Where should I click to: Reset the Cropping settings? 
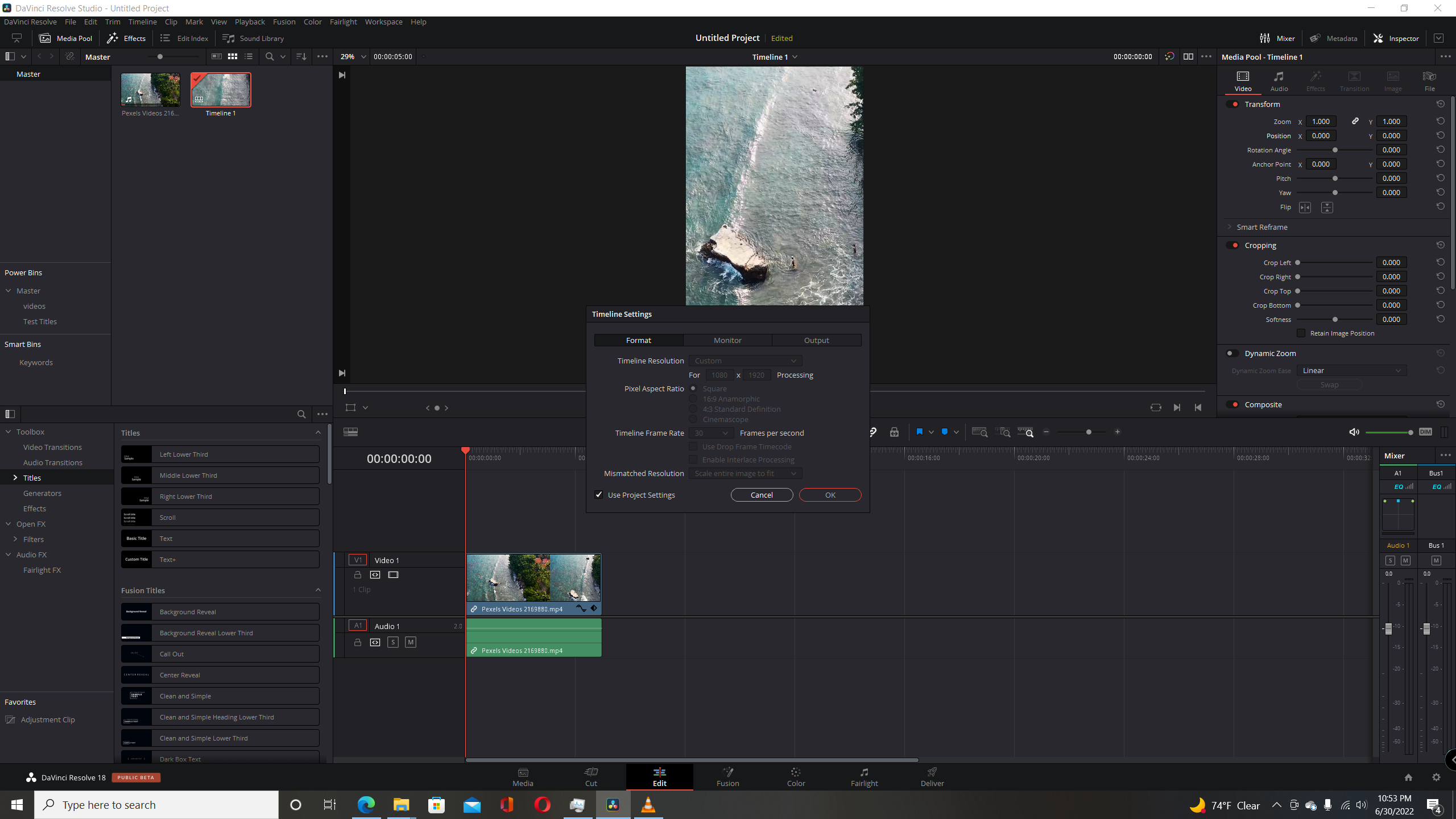(1441, 245)
